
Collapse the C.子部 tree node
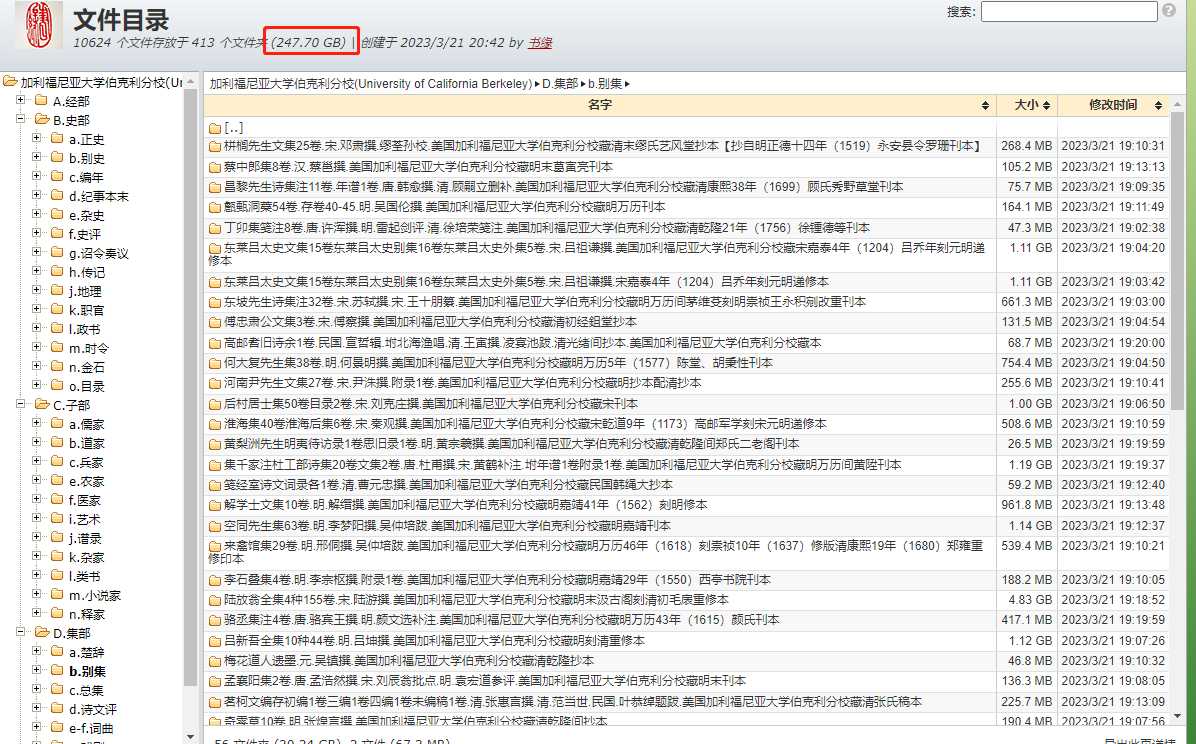coord(21,404)
